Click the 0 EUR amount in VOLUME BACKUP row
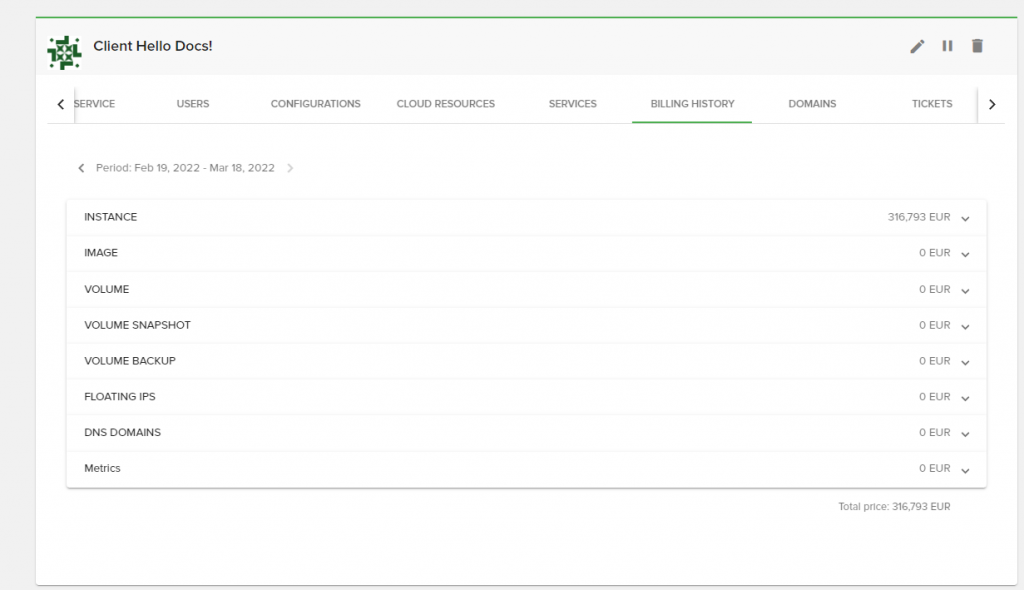 pos(935,361)
